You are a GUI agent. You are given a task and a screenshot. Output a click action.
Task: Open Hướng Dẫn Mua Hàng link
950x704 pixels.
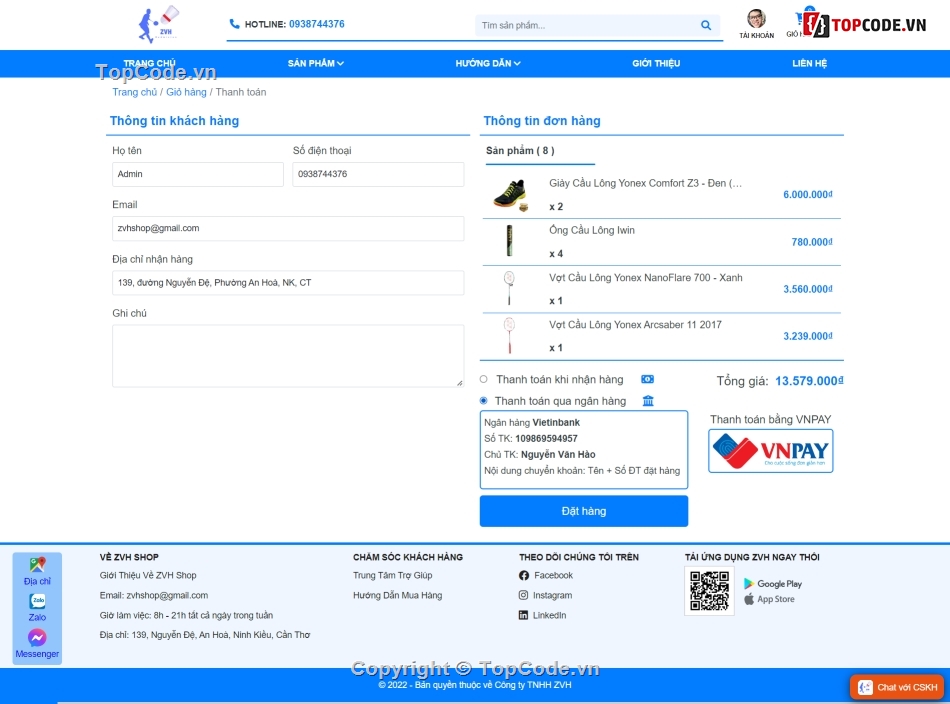(397, 596)
